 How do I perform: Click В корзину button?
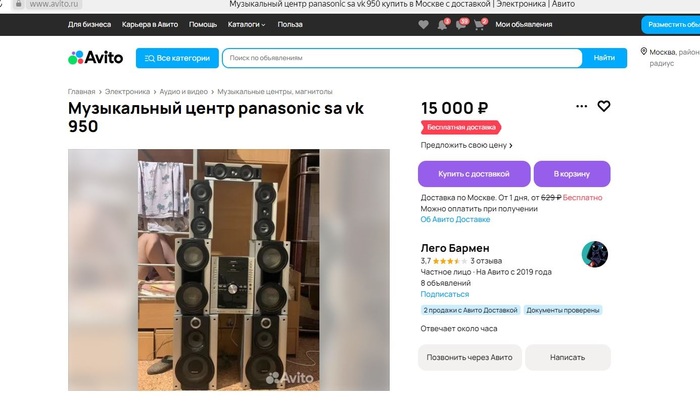[572, 174]
